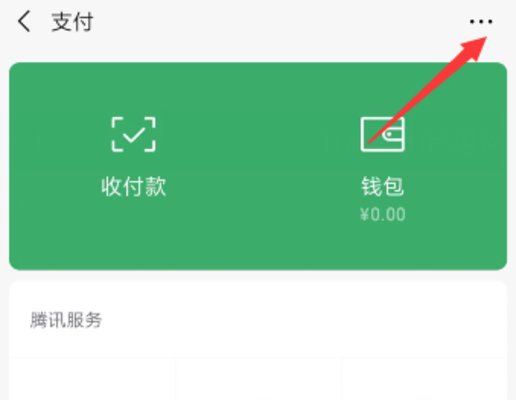Screen dimensions: 516x400
Task: Open 钱包 via its text label
Action: (383, 186)
